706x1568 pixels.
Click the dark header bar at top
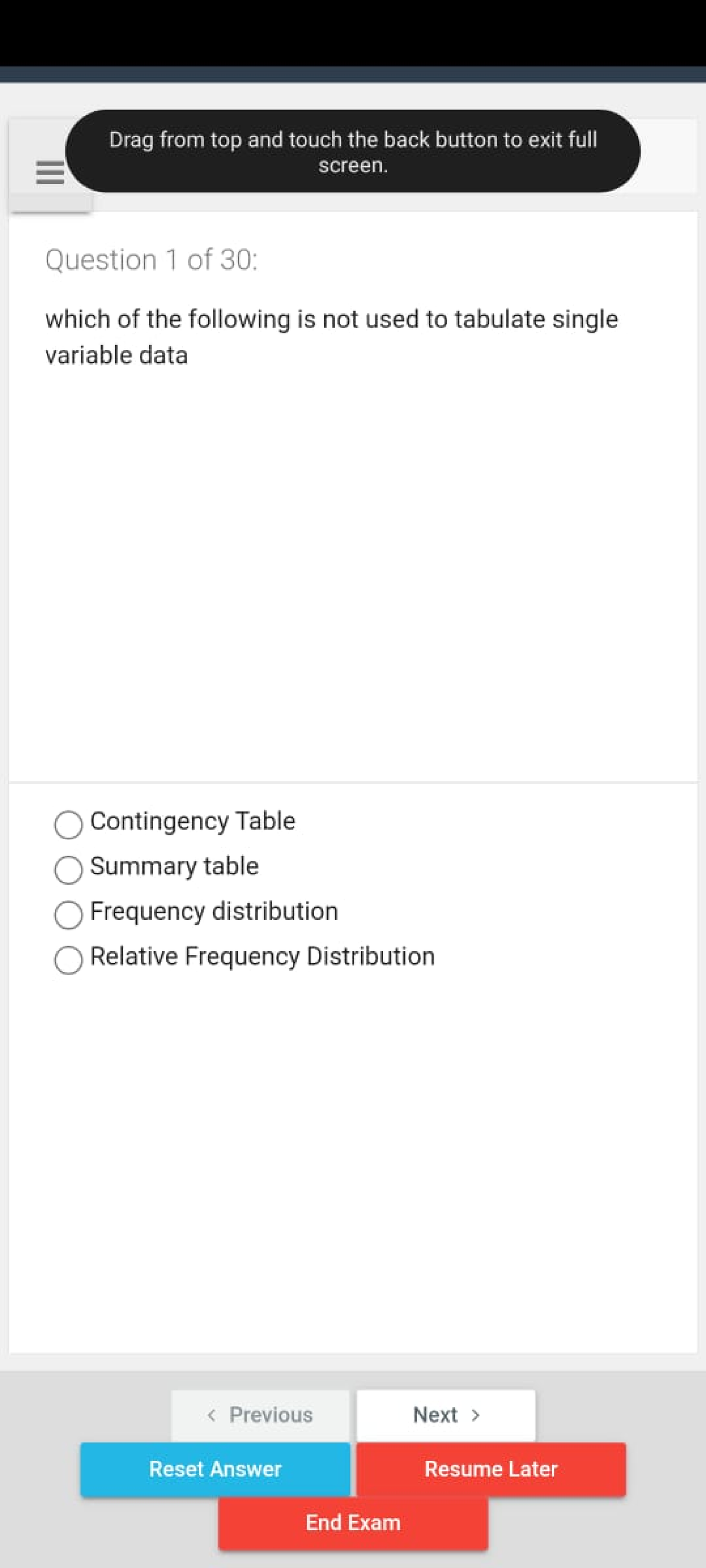tap(352, 74)
